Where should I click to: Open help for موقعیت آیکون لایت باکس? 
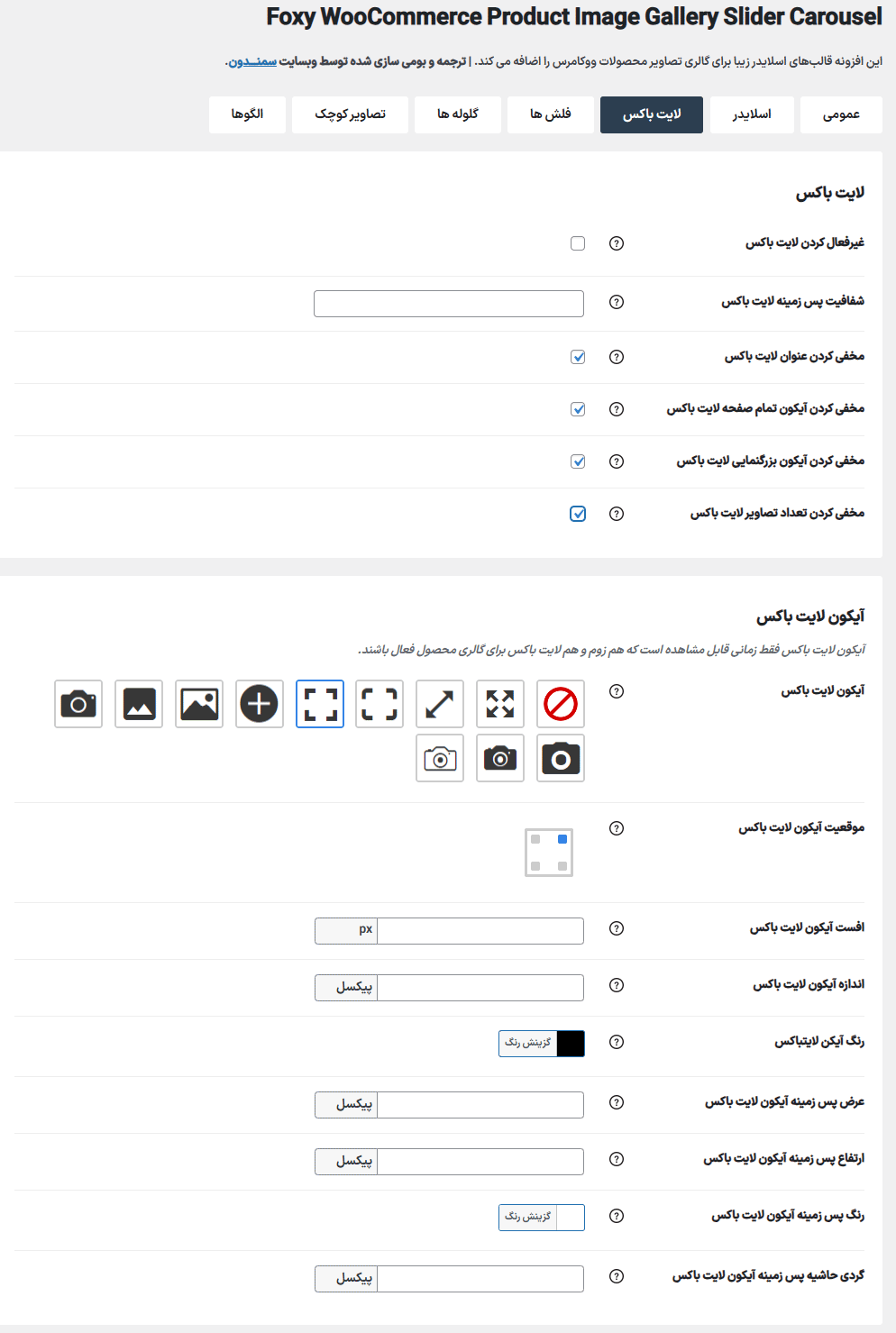[617, 828]
